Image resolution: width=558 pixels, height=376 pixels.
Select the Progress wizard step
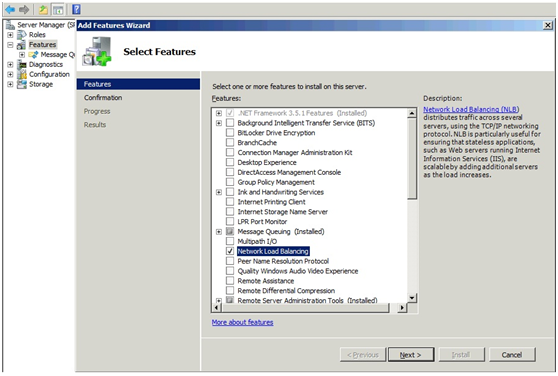97,111
